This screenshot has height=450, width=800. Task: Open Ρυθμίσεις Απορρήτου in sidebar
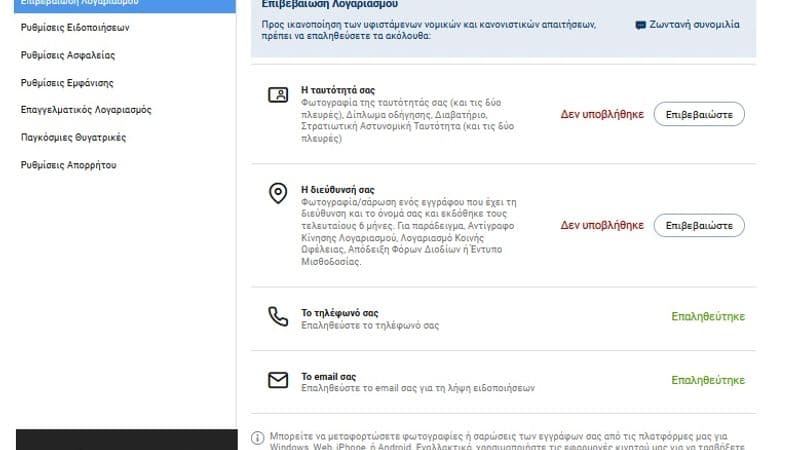[68, 165]
